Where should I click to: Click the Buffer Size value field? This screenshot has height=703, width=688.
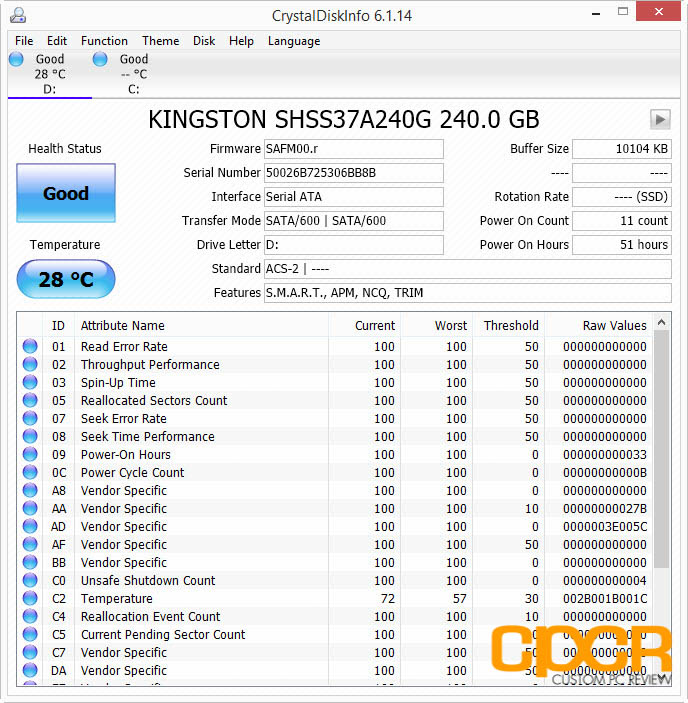pos(622,149)
